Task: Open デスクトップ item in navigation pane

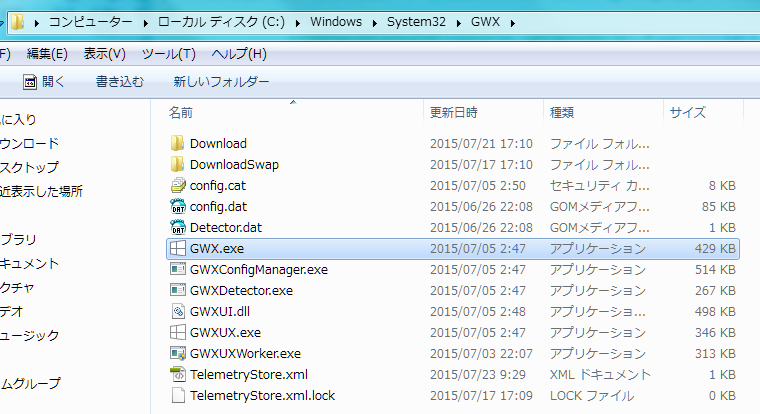Action: pos(29,167)
